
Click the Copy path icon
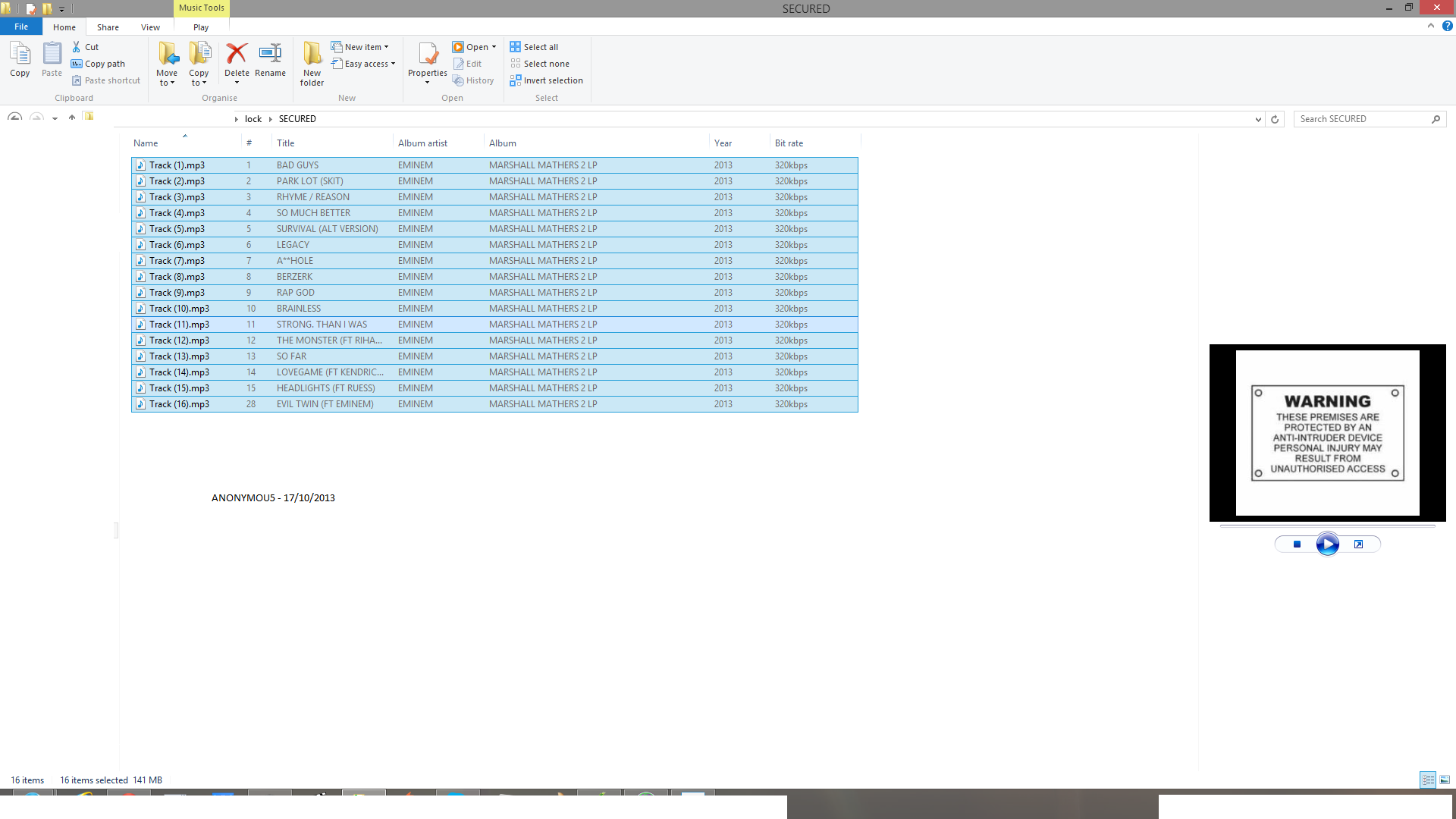[77, 64]
